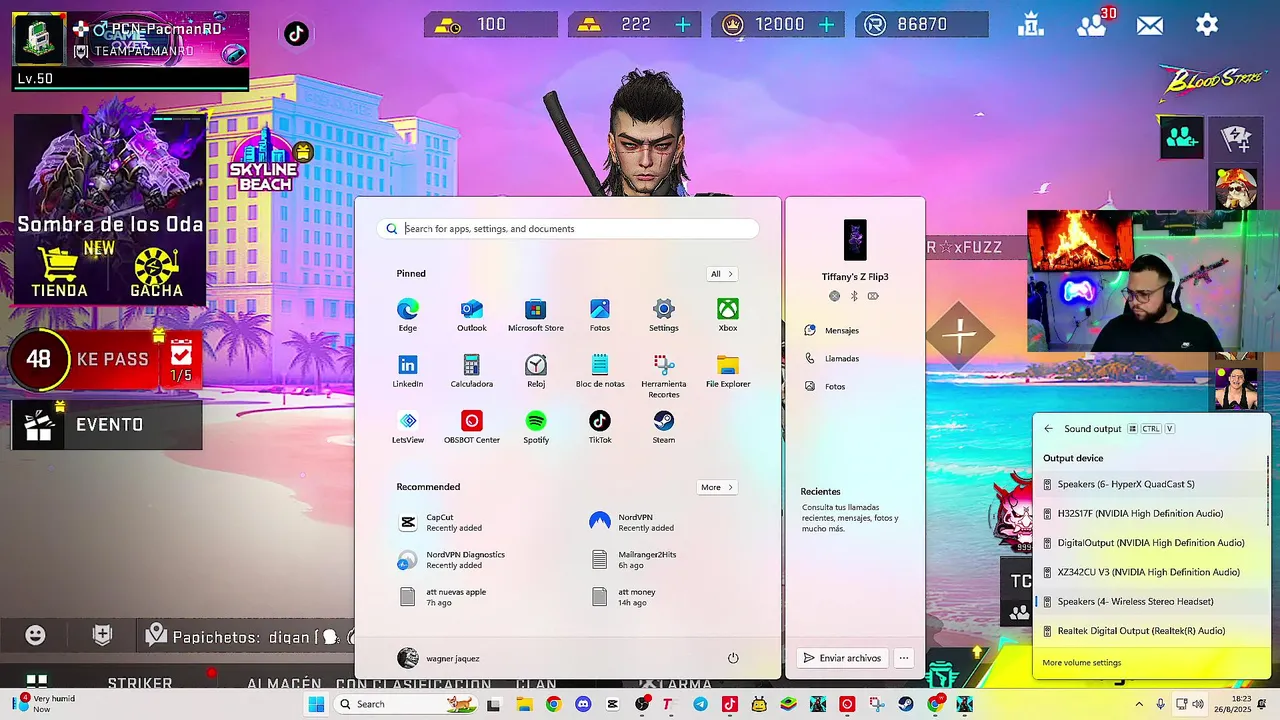
Task: Click the taskbar Search box
Action: coord(407,704)
